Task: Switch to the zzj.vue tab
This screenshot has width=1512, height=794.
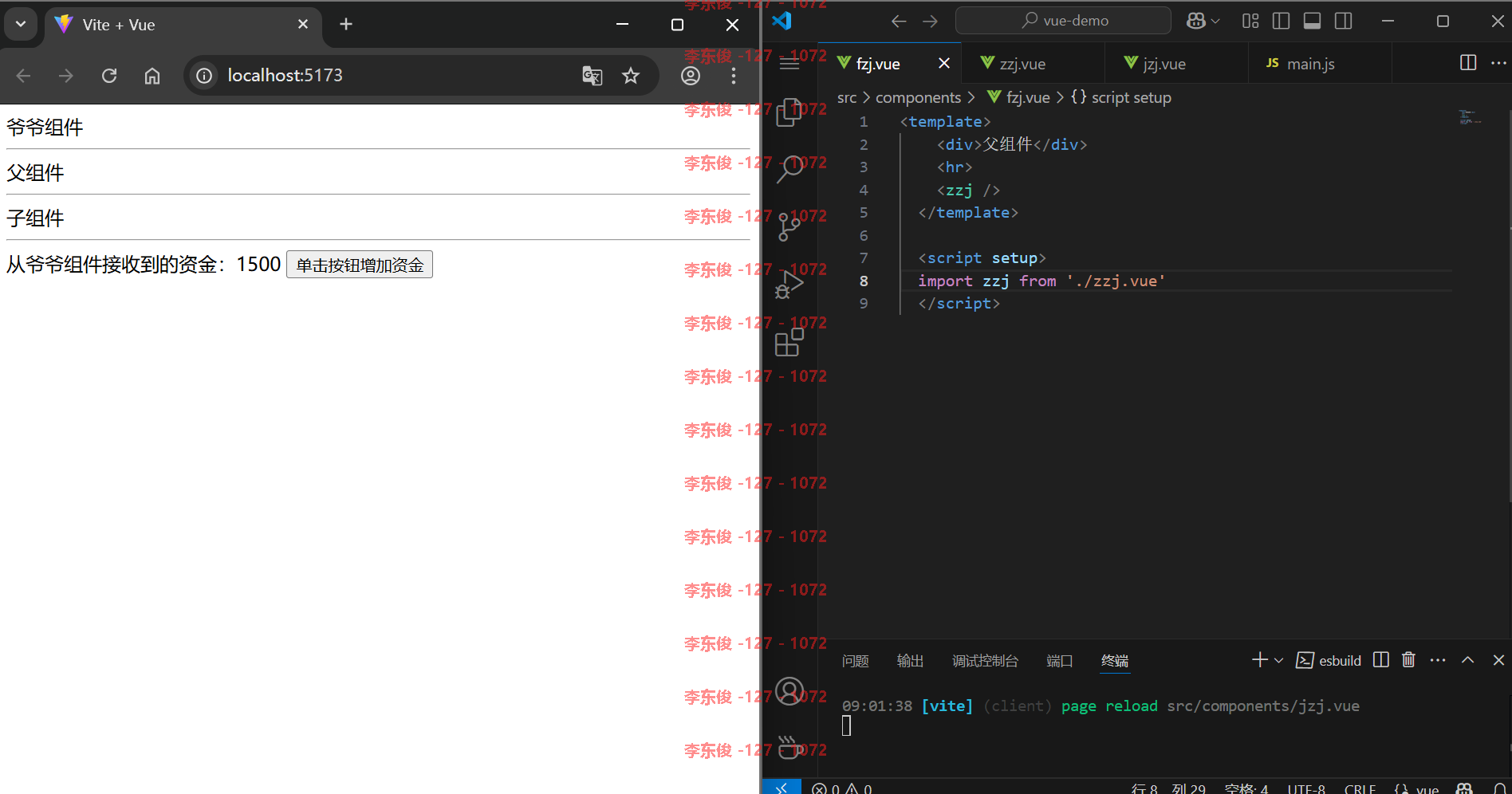Action: pyautogui.click(x=1033, y=64)
